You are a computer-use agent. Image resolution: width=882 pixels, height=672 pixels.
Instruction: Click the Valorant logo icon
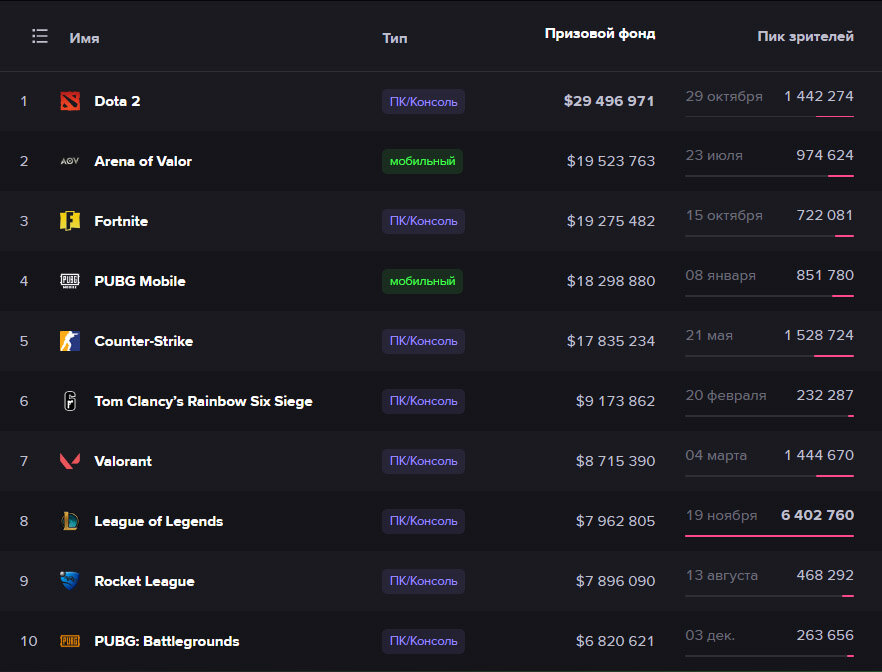coord(69,461)
